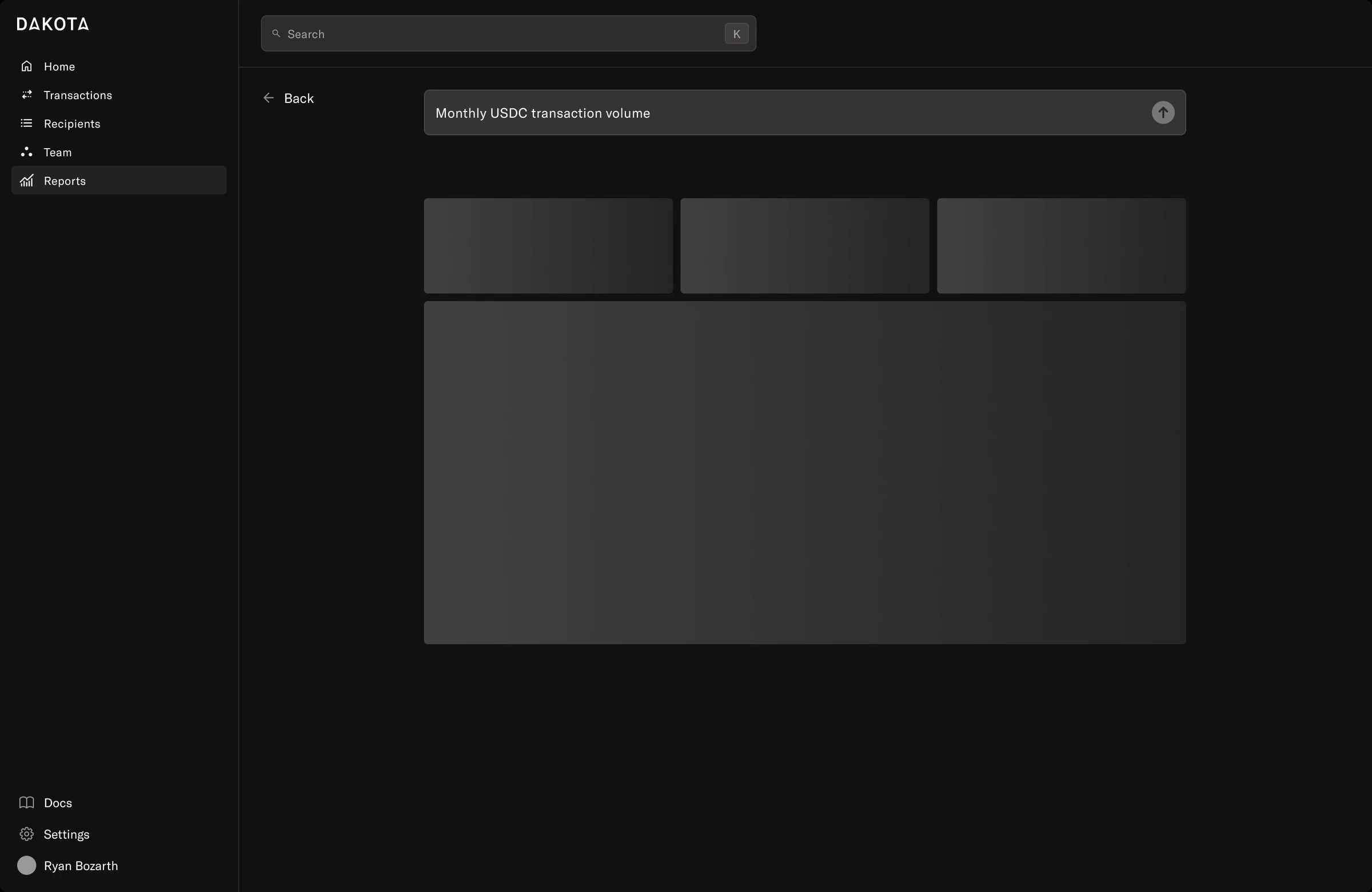Viewport: 1372px width, 892px height.
Task: Click Ryan Bozarth's avatar circle
Action: [26, 866]
